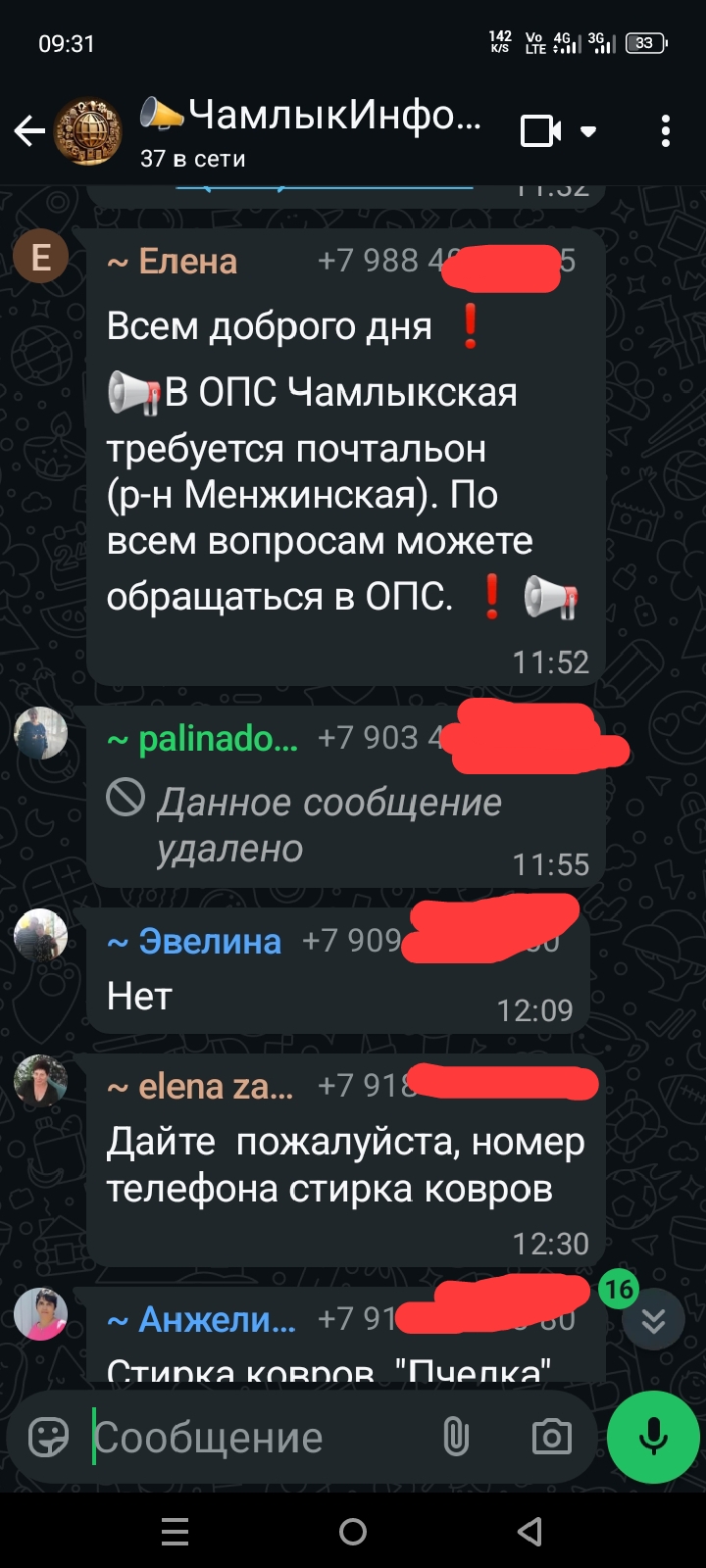The image size is (706, 1568).
Task: Record a voice message with the microphone button
Action: [653, 1438]
